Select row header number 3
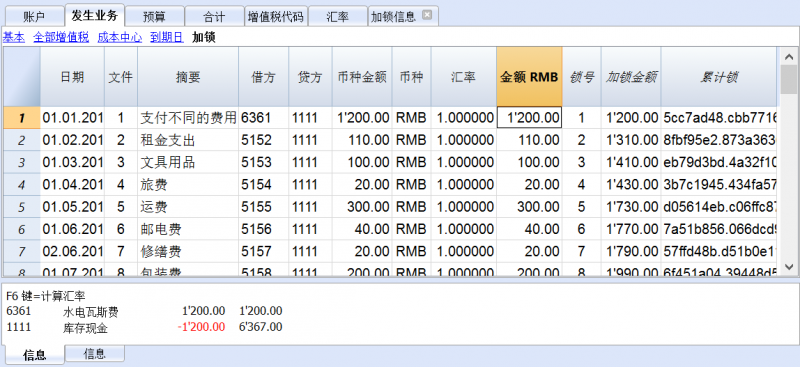The image size is (800, 367). [x=21, y=162]
